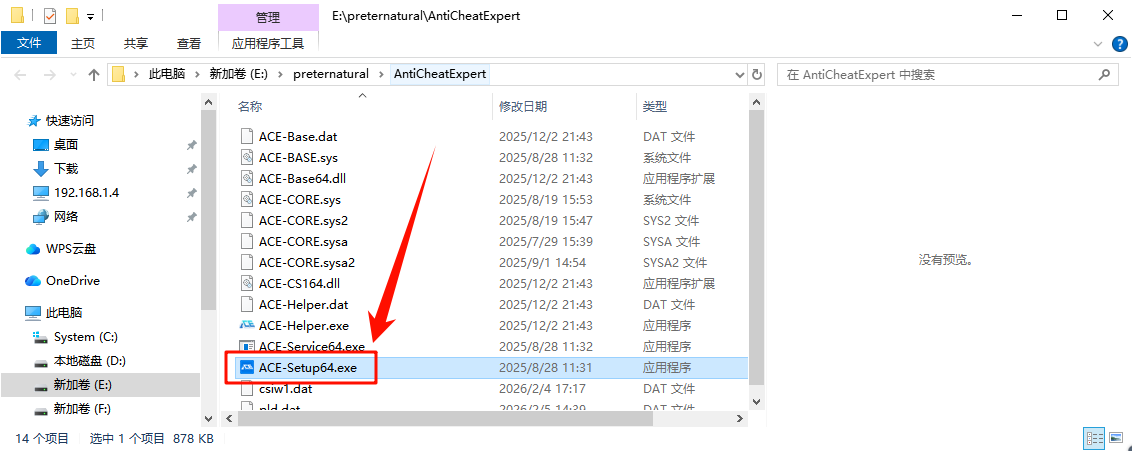Select the ACE-CORE.sysa2 file icon
This screenshot has height=451, width=1132.
point(247,263)
